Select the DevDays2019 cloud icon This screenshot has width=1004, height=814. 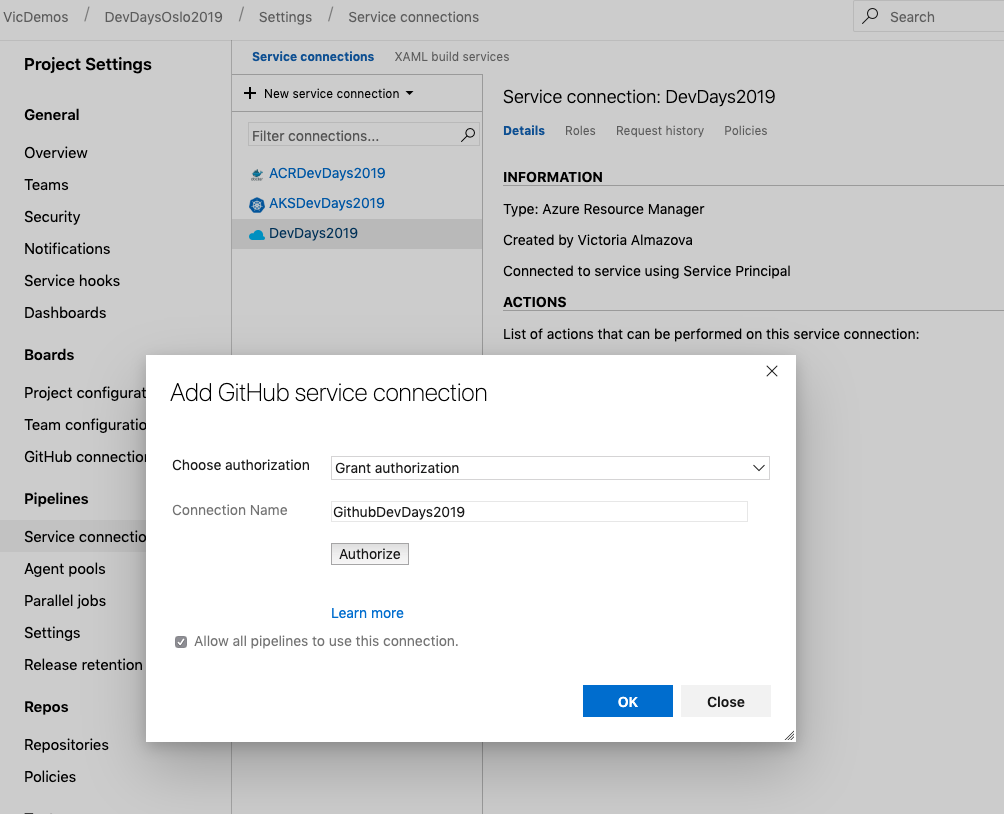coord(258,233)
